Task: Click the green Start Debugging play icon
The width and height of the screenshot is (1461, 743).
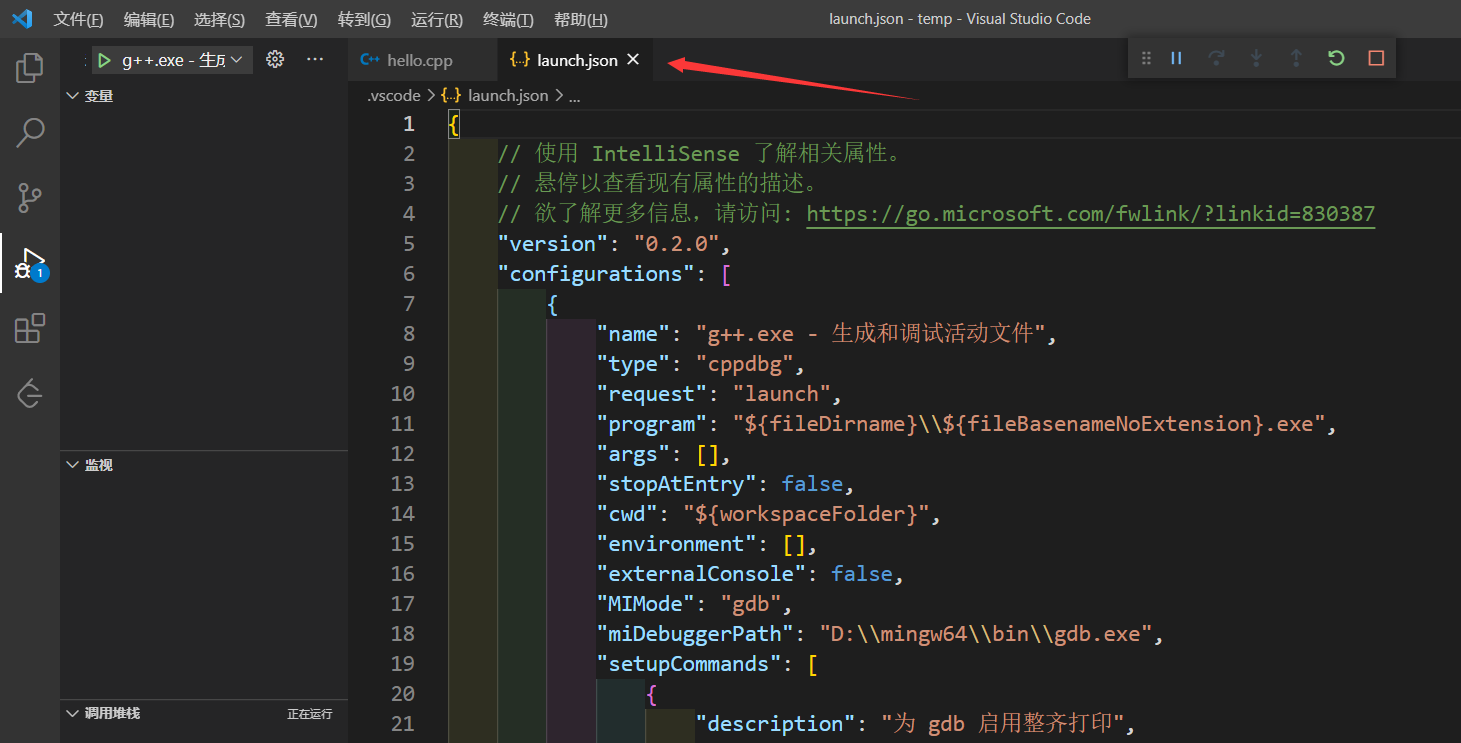Action: (104, 60)
